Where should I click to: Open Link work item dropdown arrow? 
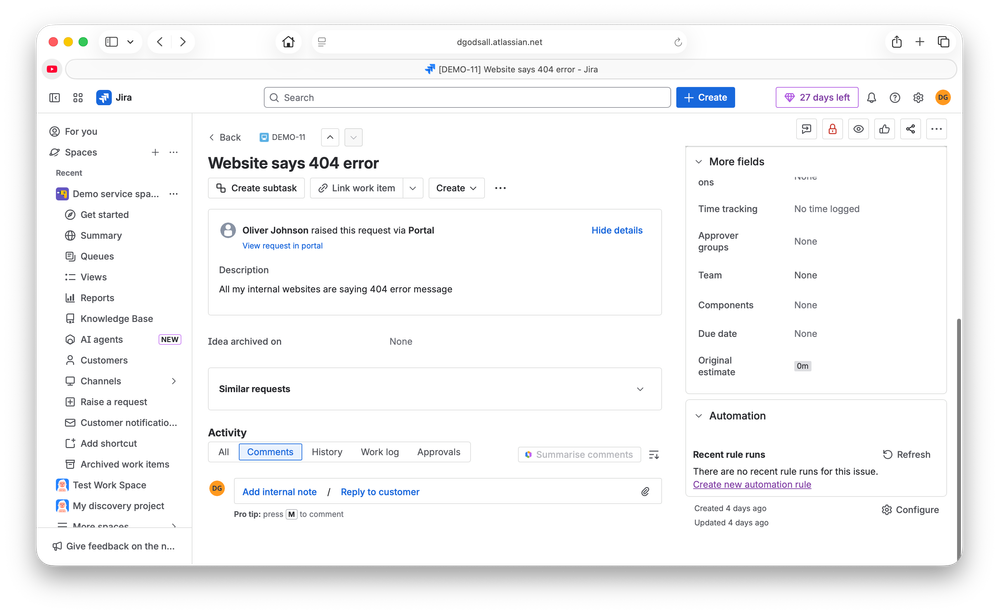coord(413,188)
